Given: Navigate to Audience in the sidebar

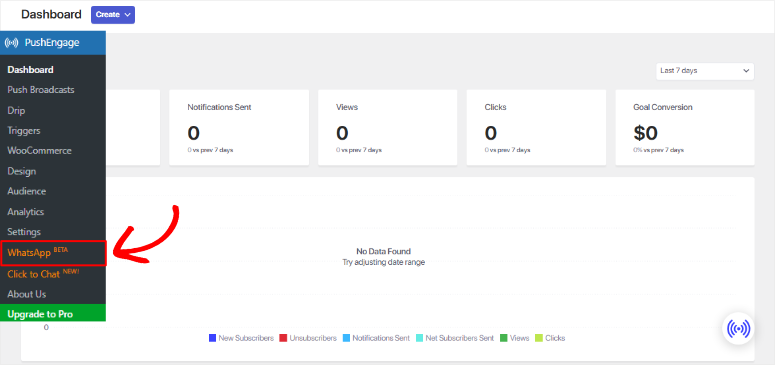Looking at the screenshot, I should pos(27,191).
